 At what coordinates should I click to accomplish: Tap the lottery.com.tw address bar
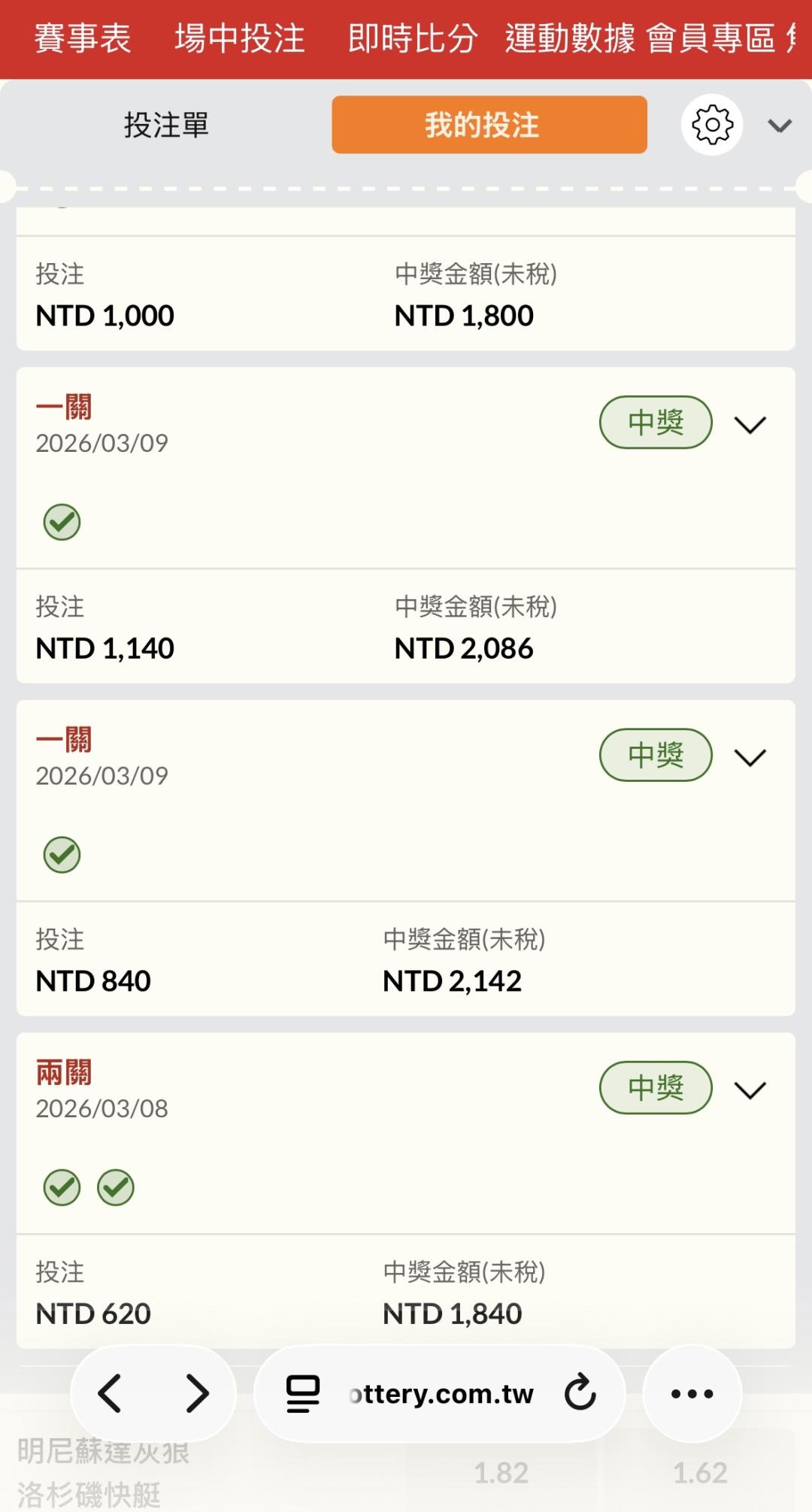441,1394
